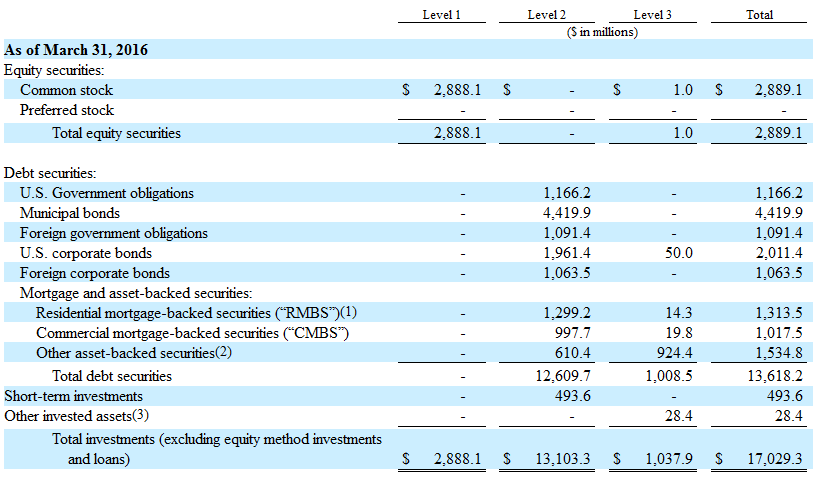Select Other asset-backed Level 2 value 610.4

click(x=572, y=353)
